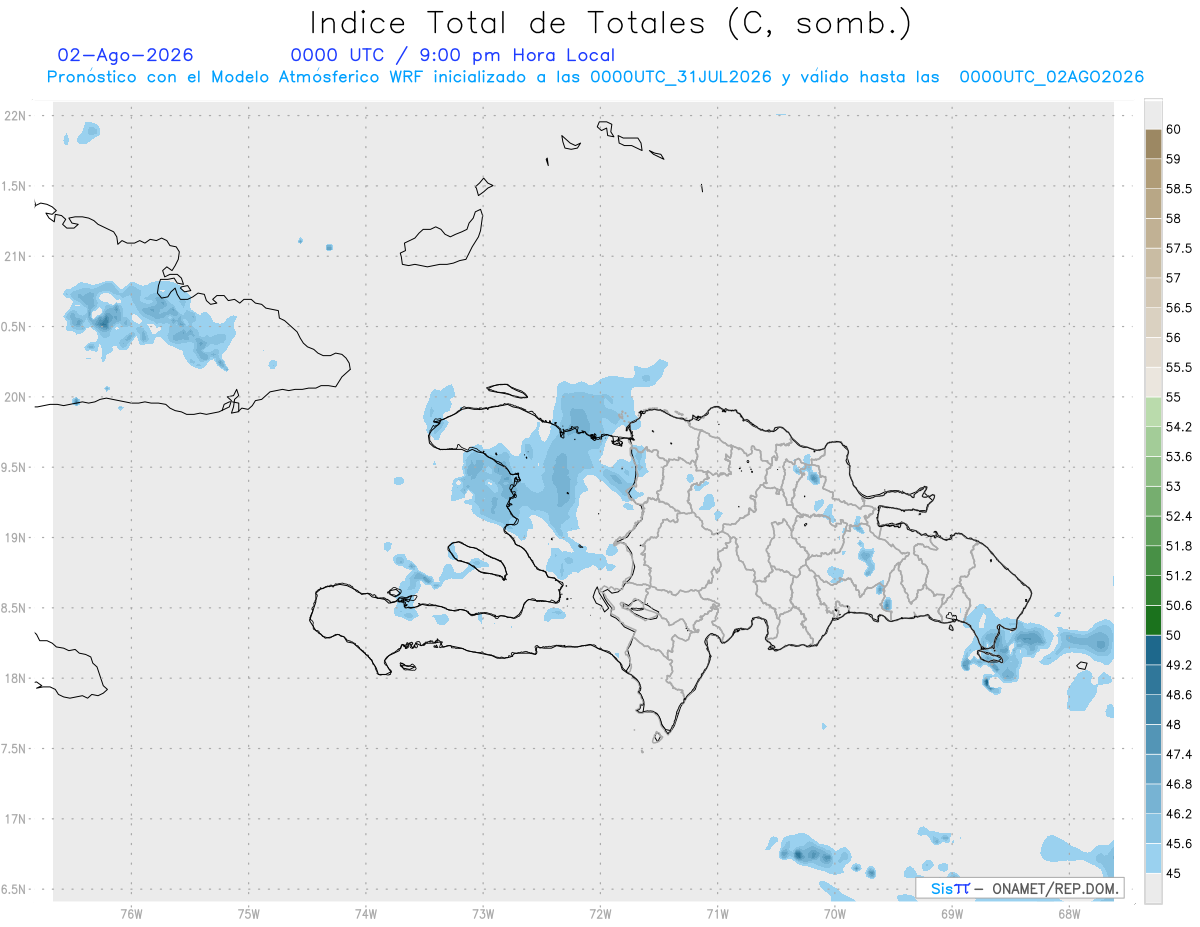This screenshot has width=1200, height=927.
Task: Click the "0.5N" latitude label
Action: (14, 327)
